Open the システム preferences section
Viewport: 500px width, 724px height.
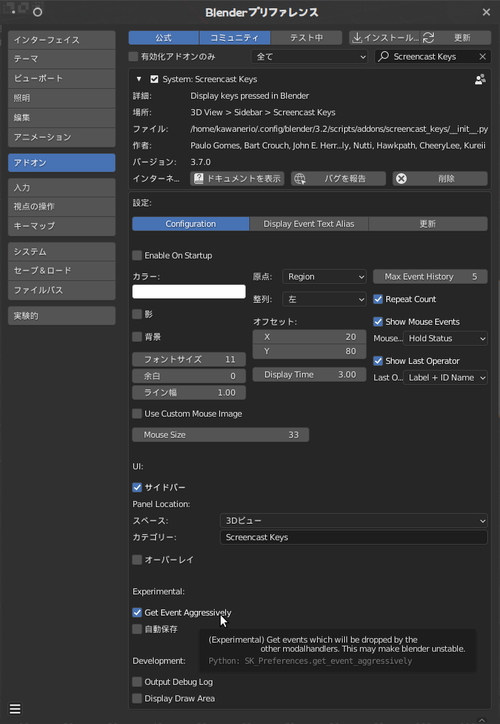tap(62, 252)
